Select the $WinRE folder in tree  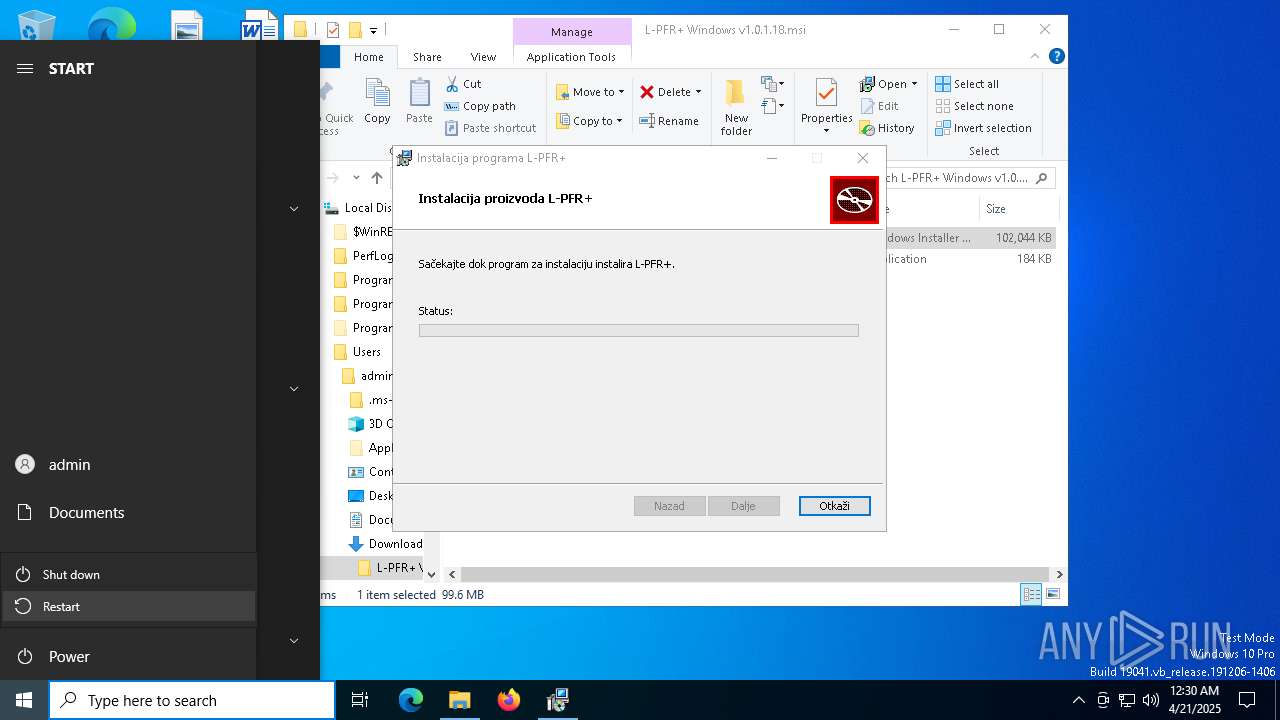pos(362,232)
